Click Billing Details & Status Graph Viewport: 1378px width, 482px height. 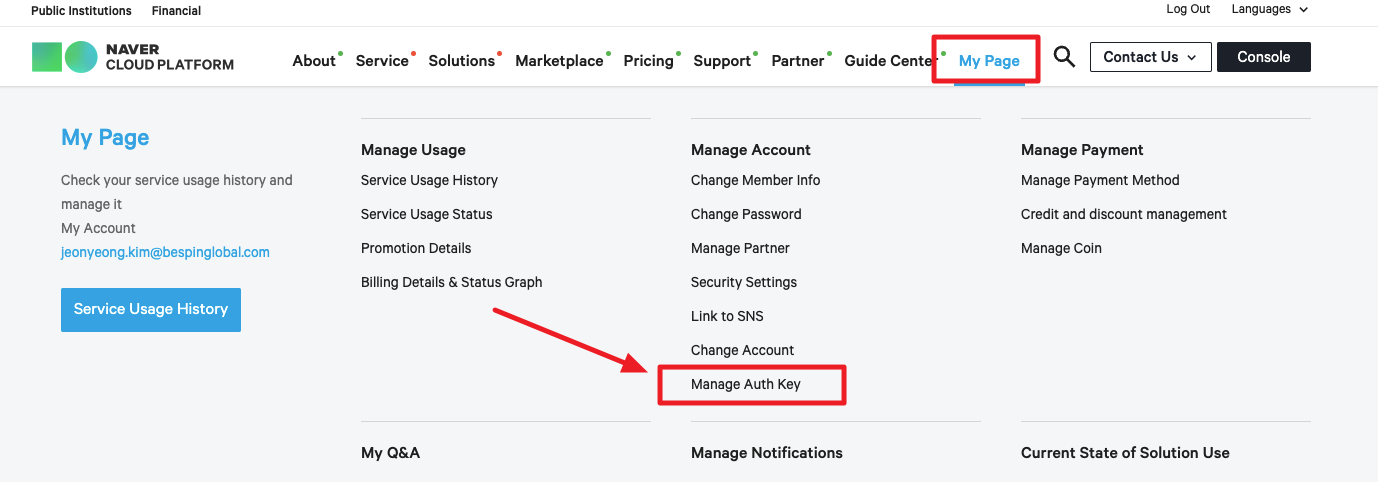pos(451,282)
